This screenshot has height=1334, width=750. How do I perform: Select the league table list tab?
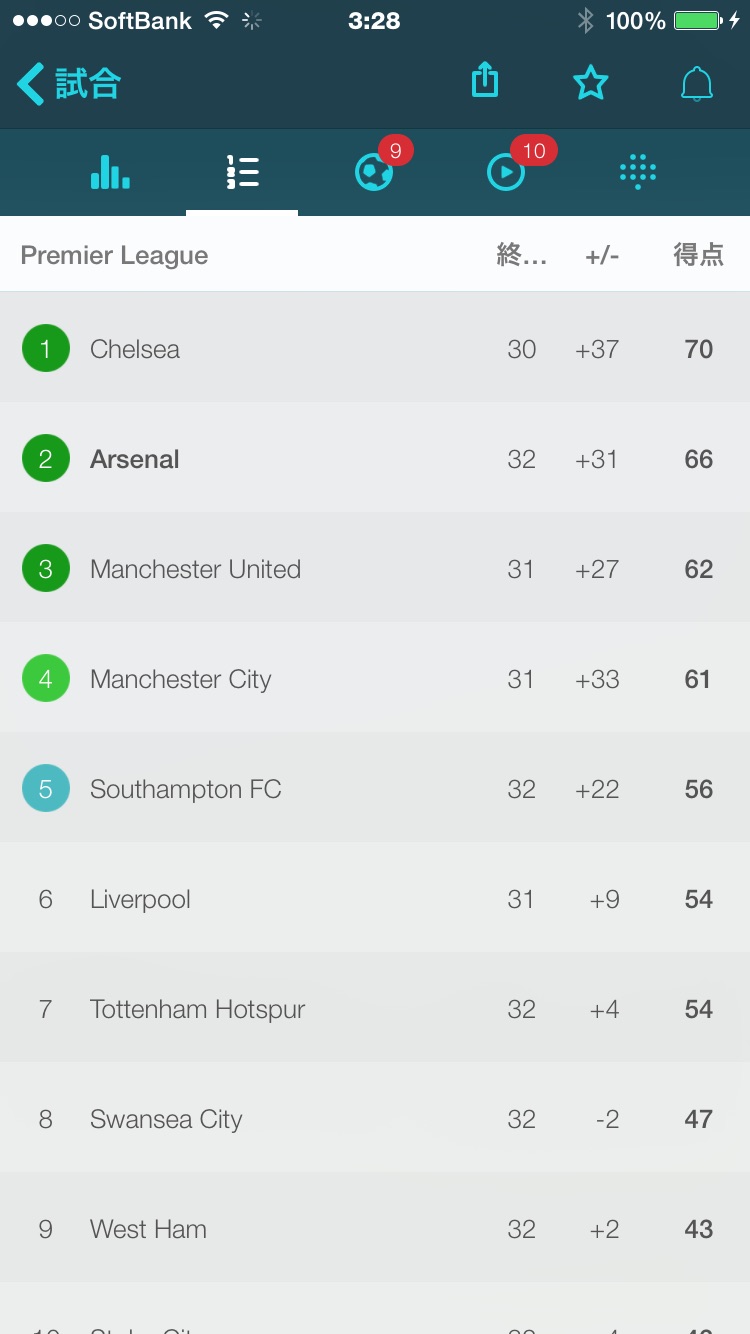pos(242,172)
